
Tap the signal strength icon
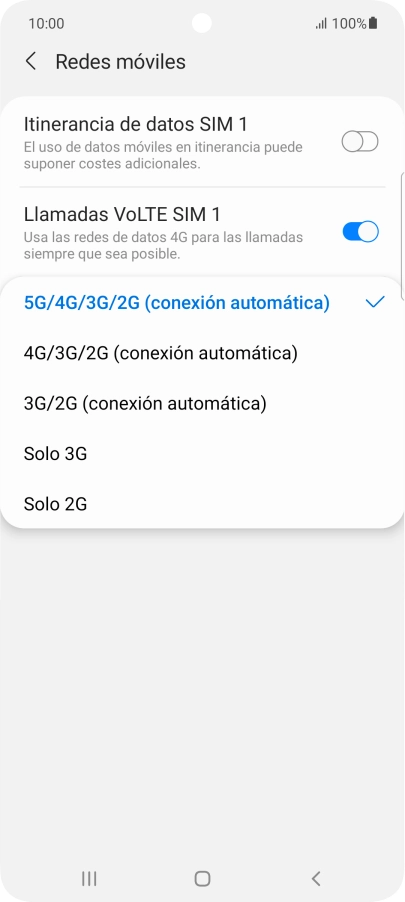click(322, 24)
